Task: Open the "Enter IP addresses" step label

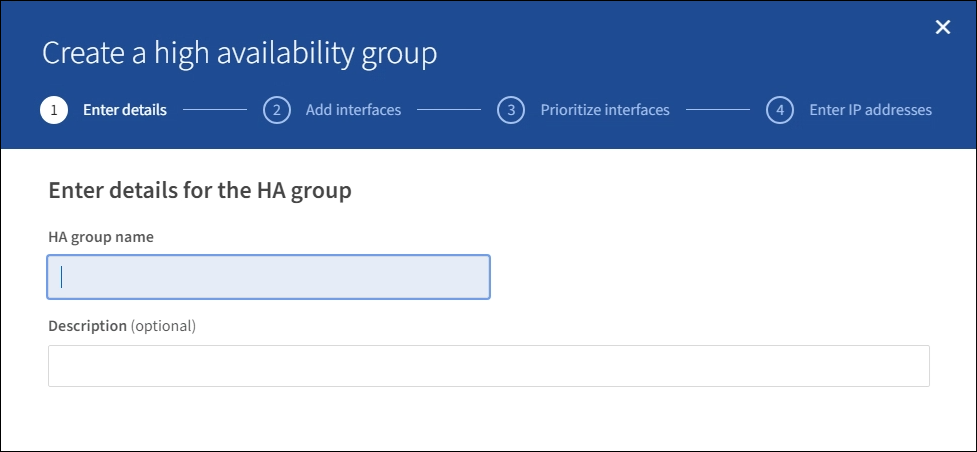Action: 870,110
